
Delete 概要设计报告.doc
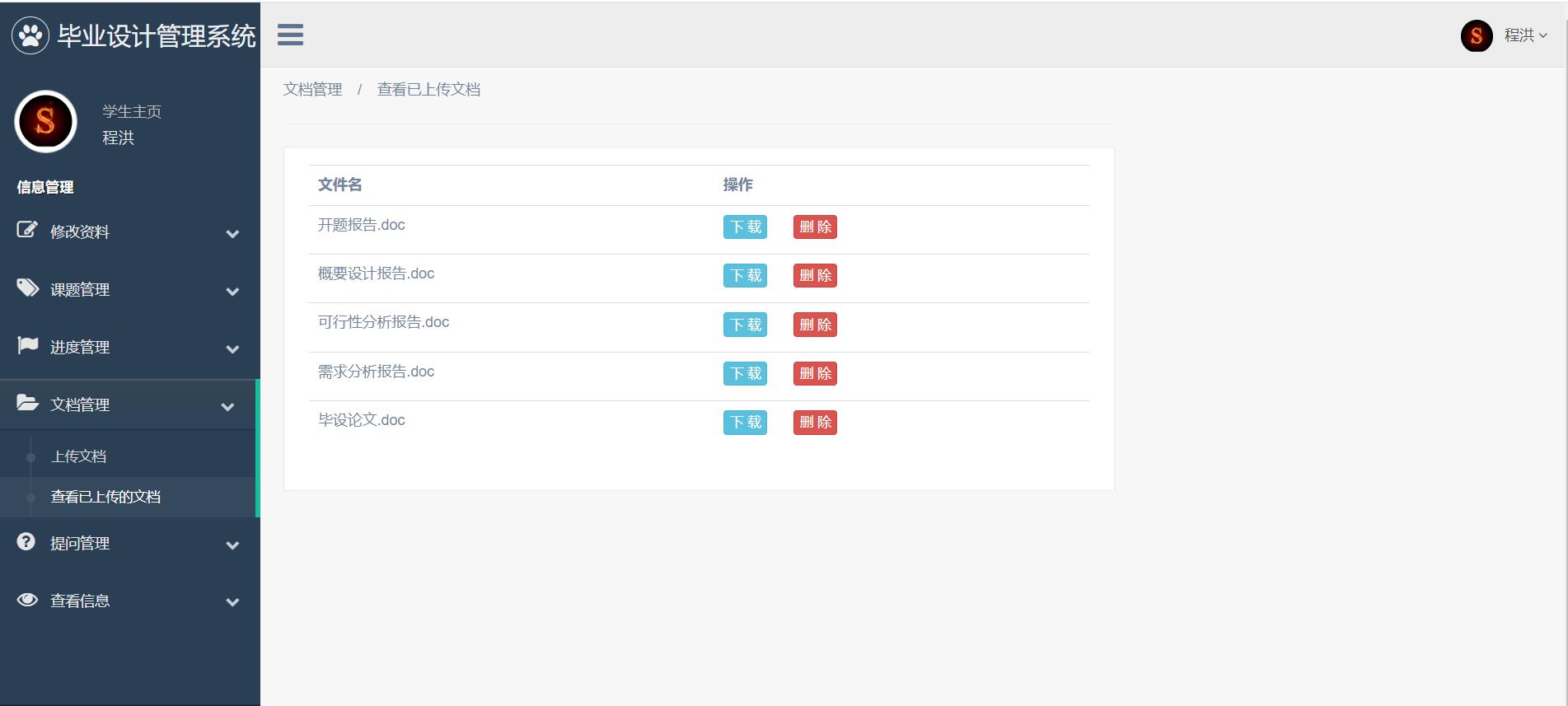[815, 275]
